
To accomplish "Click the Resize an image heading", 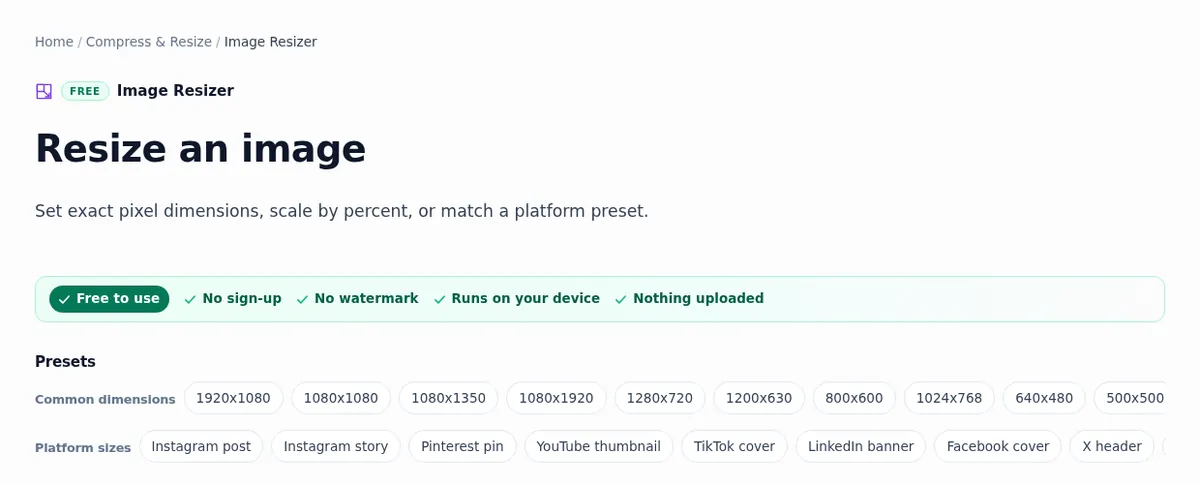I will [x=201, y=149].
